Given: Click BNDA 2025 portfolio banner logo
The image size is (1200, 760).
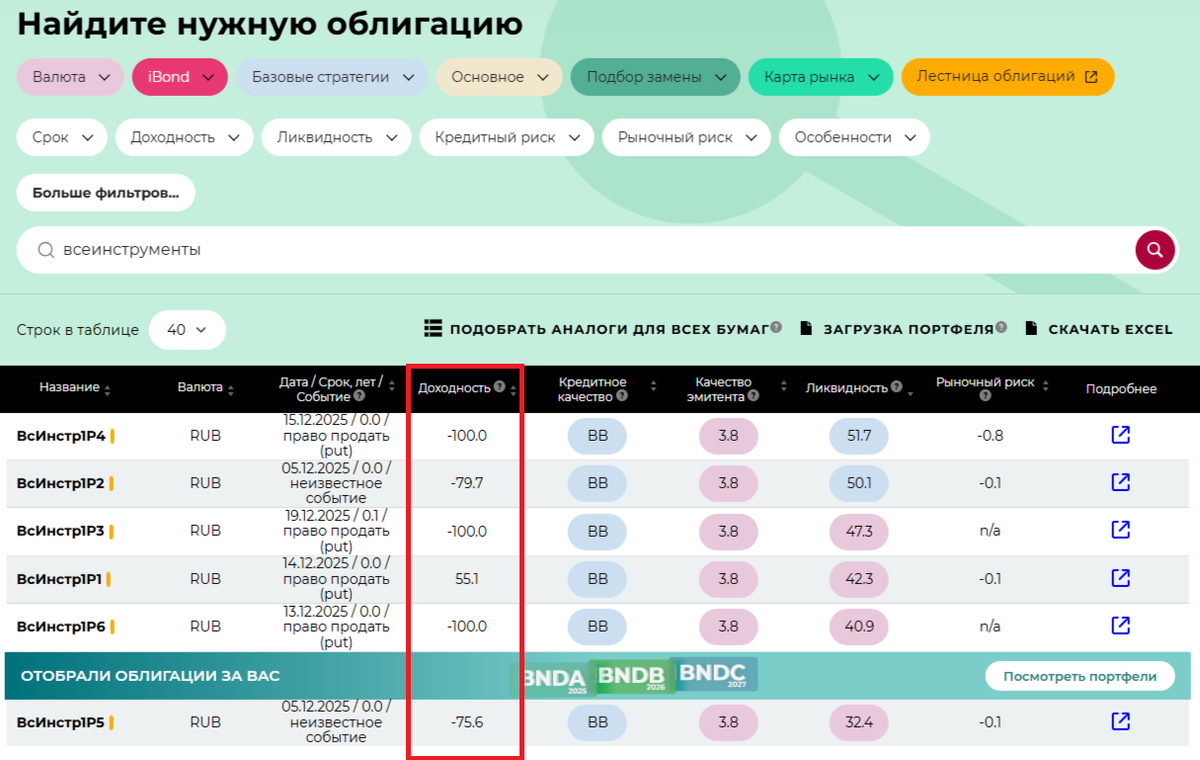Looking at the screenshot, I should point(552,678).
